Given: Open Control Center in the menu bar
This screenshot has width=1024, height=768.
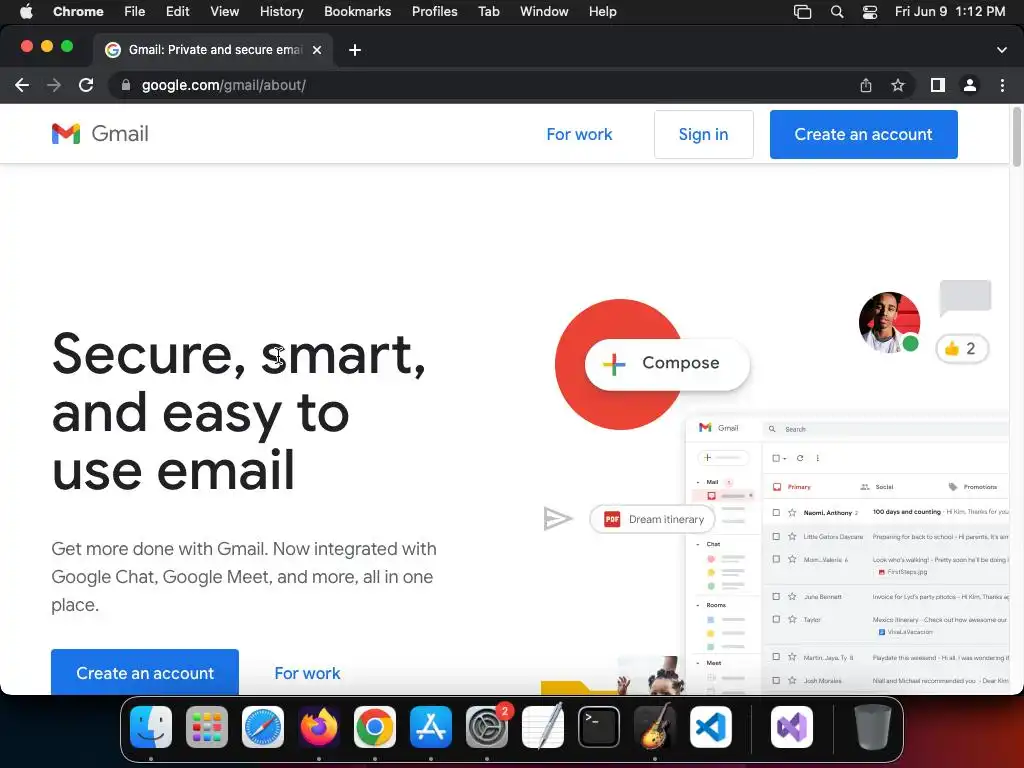Looking at the screenshot, I should point(870,12).
